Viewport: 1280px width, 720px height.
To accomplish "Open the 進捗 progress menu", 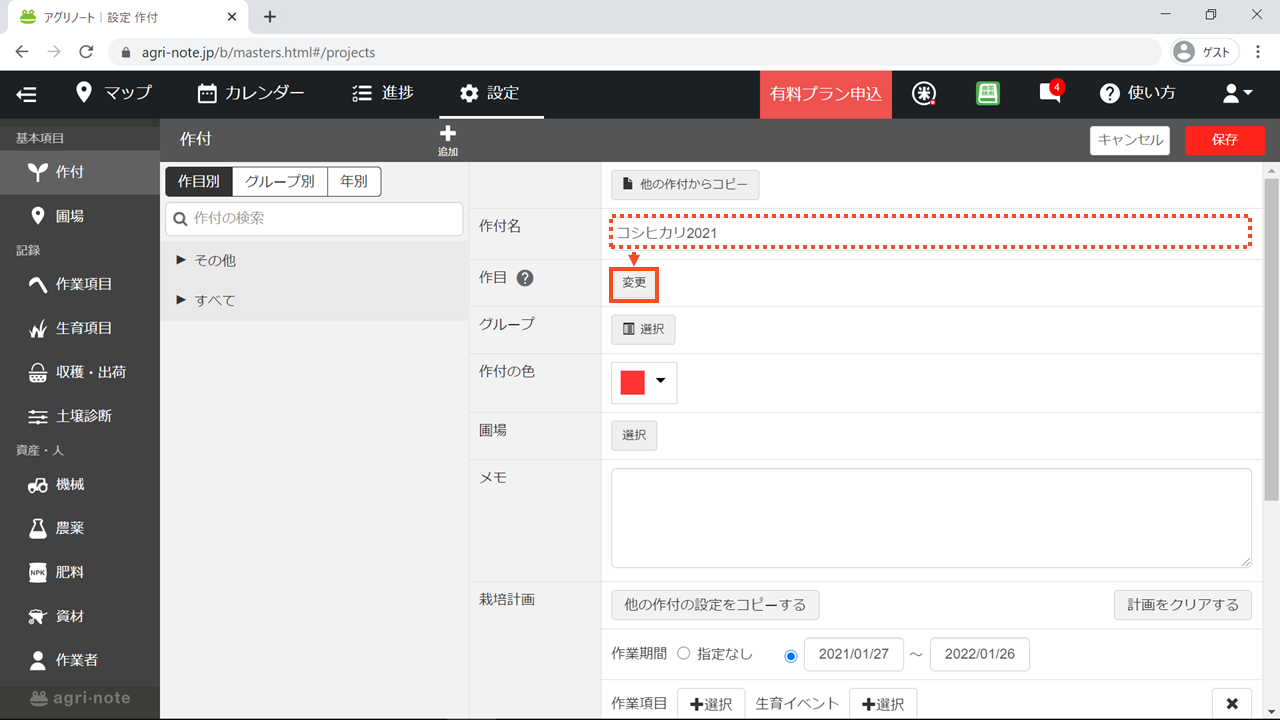I will [383, 93].
